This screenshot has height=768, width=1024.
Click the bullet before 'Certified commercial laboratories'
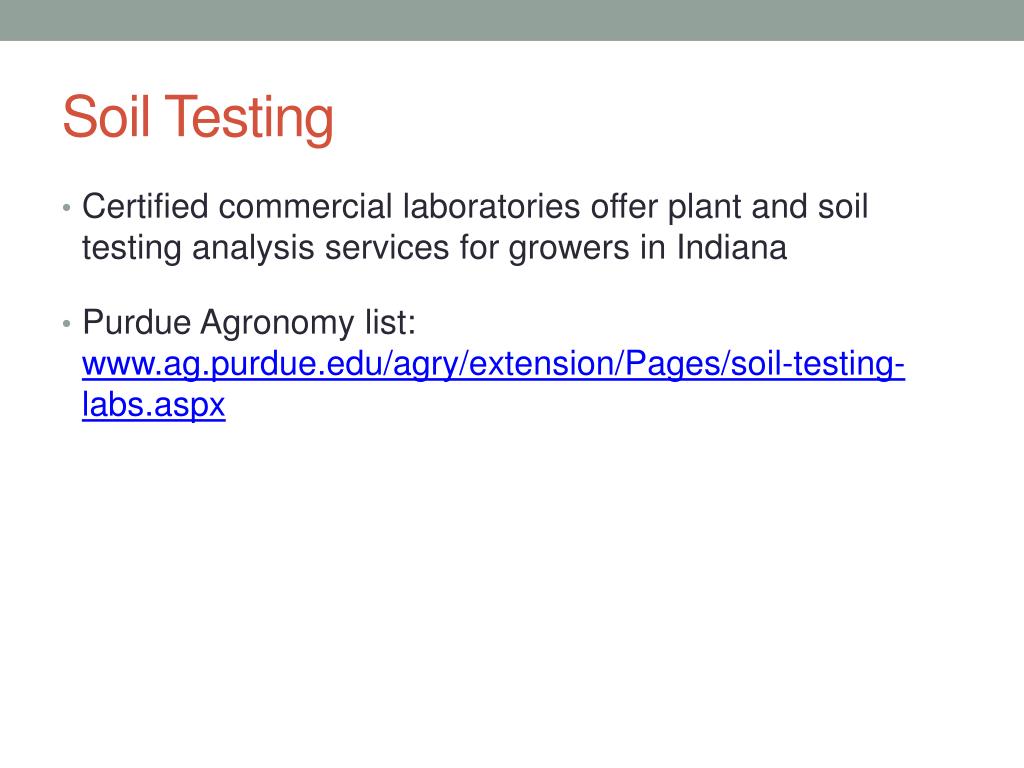(66, 208)
